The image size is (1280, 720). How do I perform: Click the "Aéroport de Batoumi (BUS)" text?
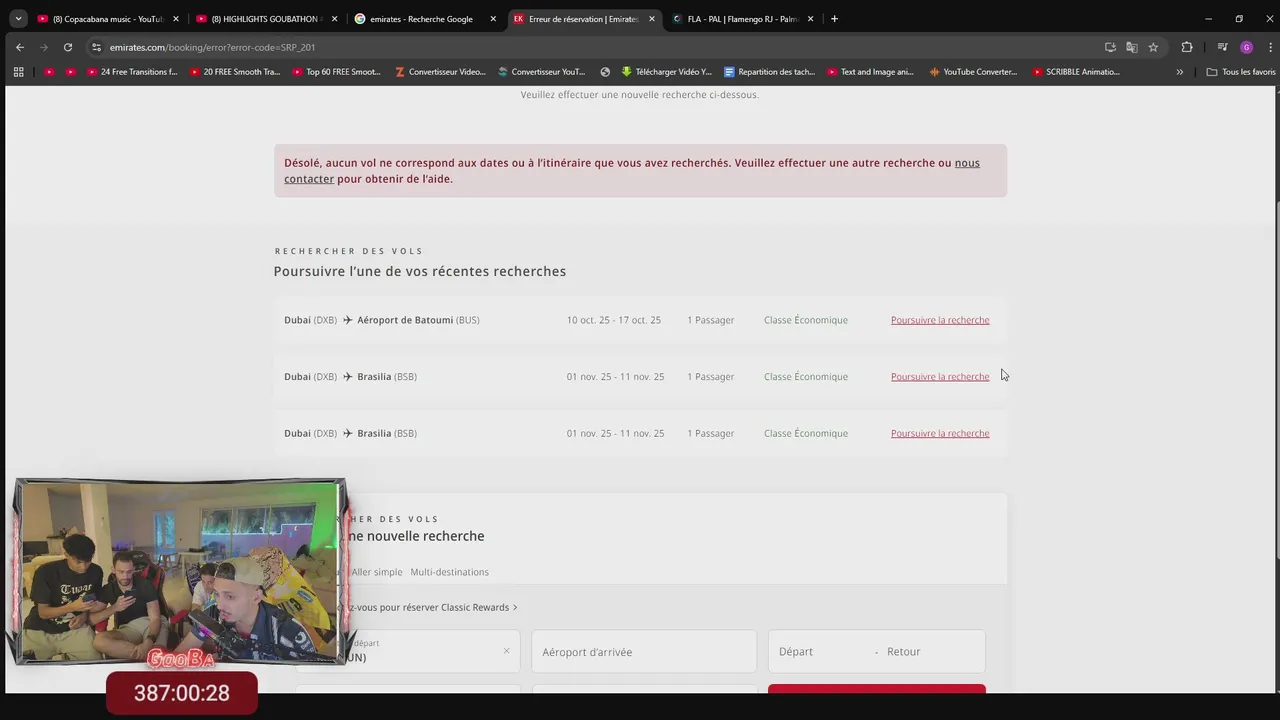point(418,320)
